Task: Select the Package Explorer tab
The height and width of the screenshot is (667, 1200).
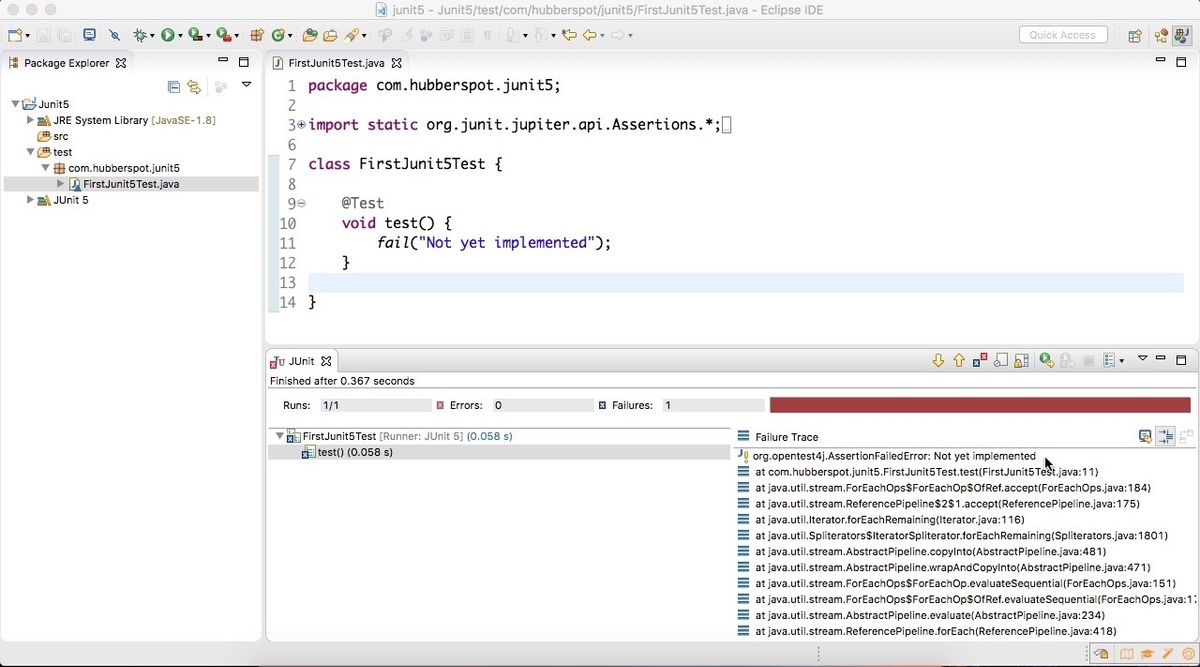Action: (67, 63)
